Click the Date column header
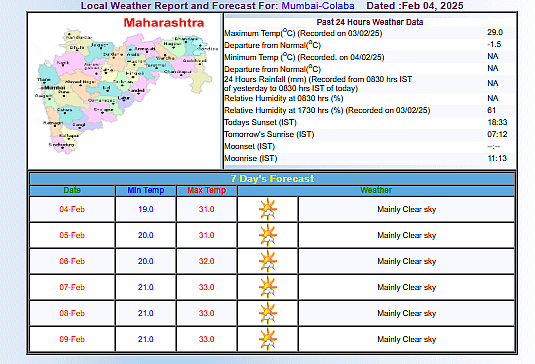This screenshot has width=535, height=364. 72,190
